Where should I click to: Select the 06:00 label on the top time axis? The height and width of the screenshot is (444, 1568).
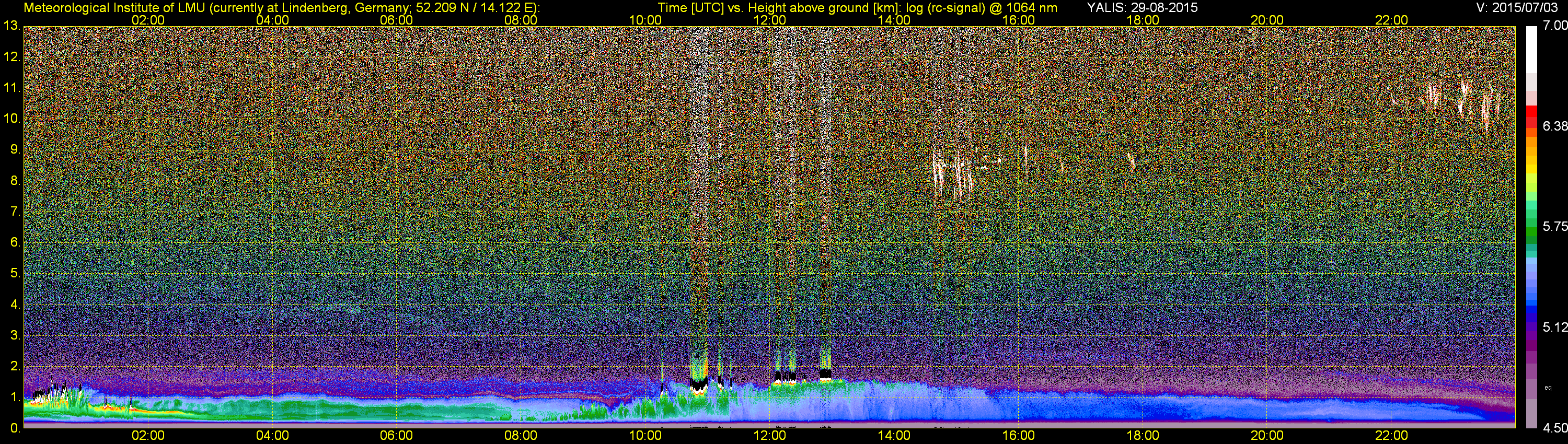pyautogui.click(x=396, y=20)
